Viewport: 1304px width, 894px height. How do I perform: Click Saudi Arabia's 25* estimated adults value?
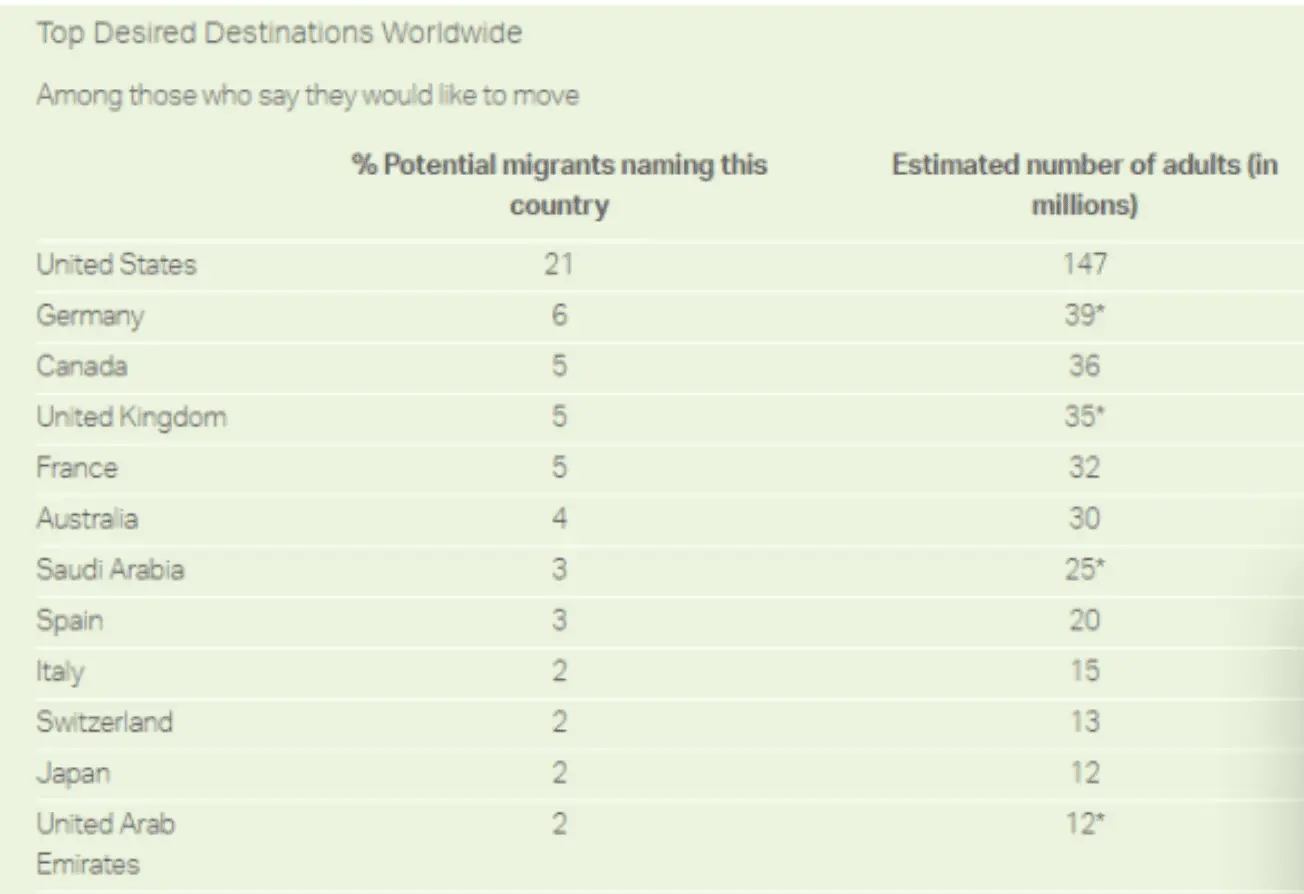(x=1085, y=569)
